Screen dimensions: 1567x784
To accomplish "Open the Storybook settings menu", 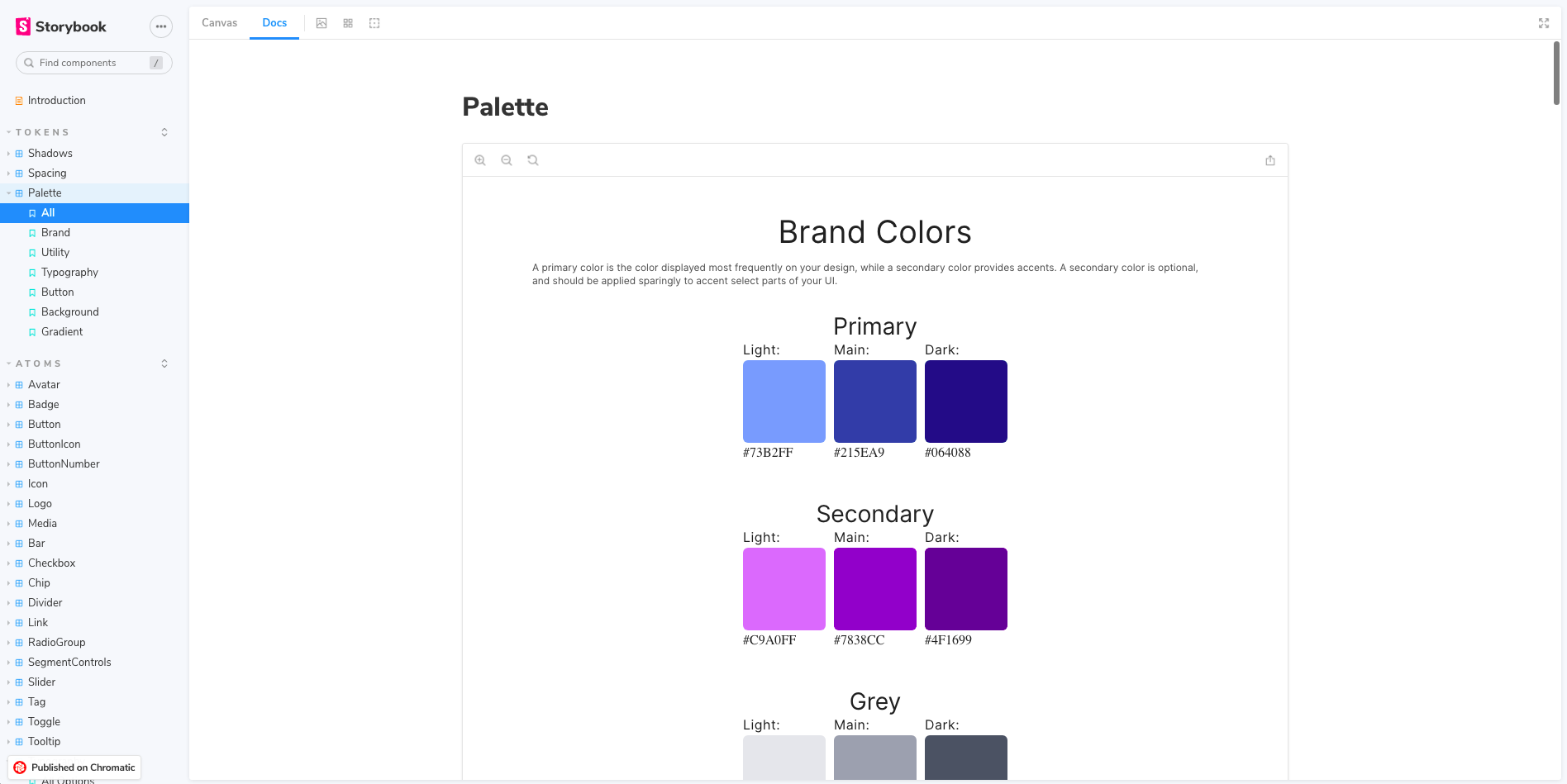I will tap(161, 26).
